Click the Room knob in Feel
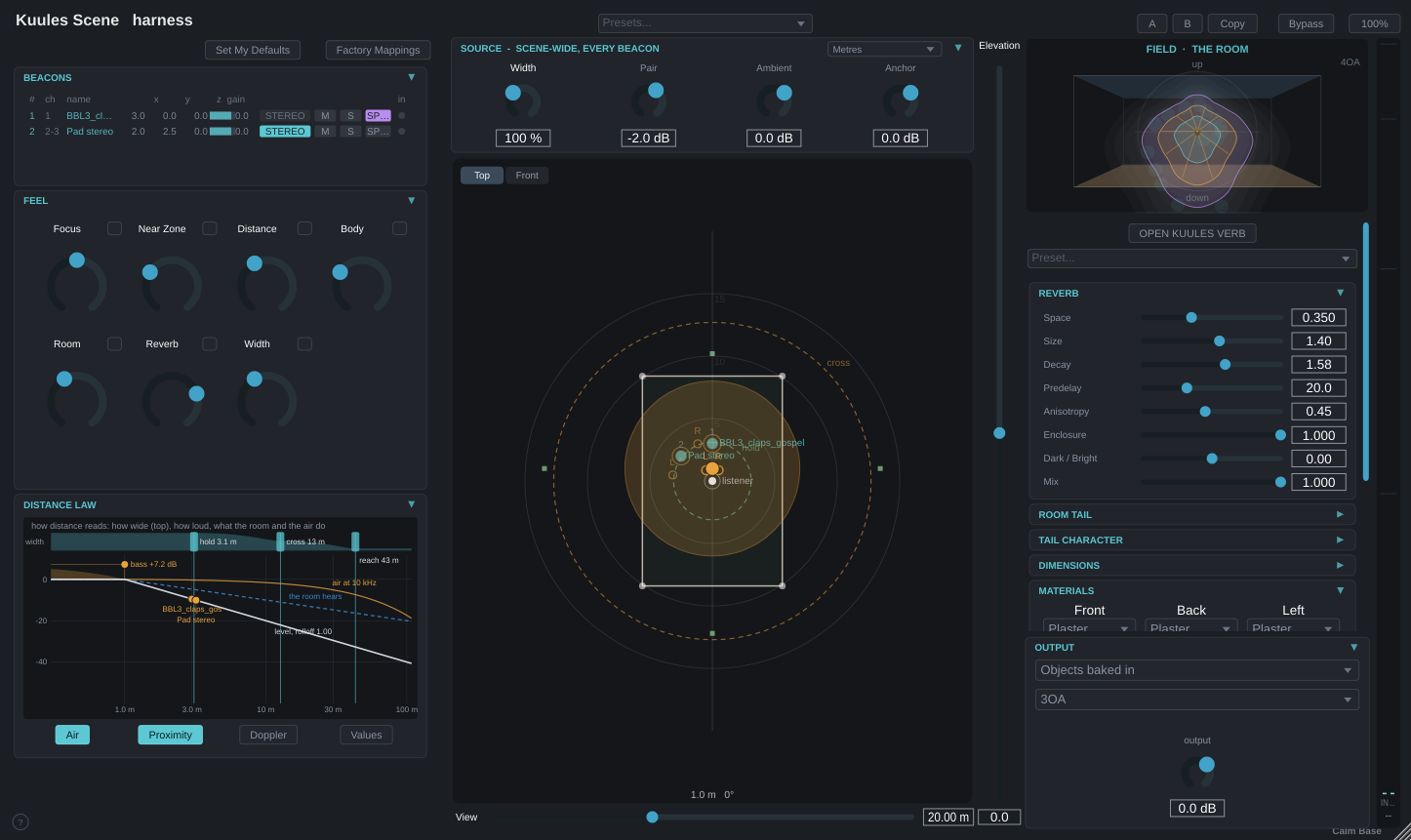The height and width of the screenshot is (840, 1411). [x=77, y=398]
